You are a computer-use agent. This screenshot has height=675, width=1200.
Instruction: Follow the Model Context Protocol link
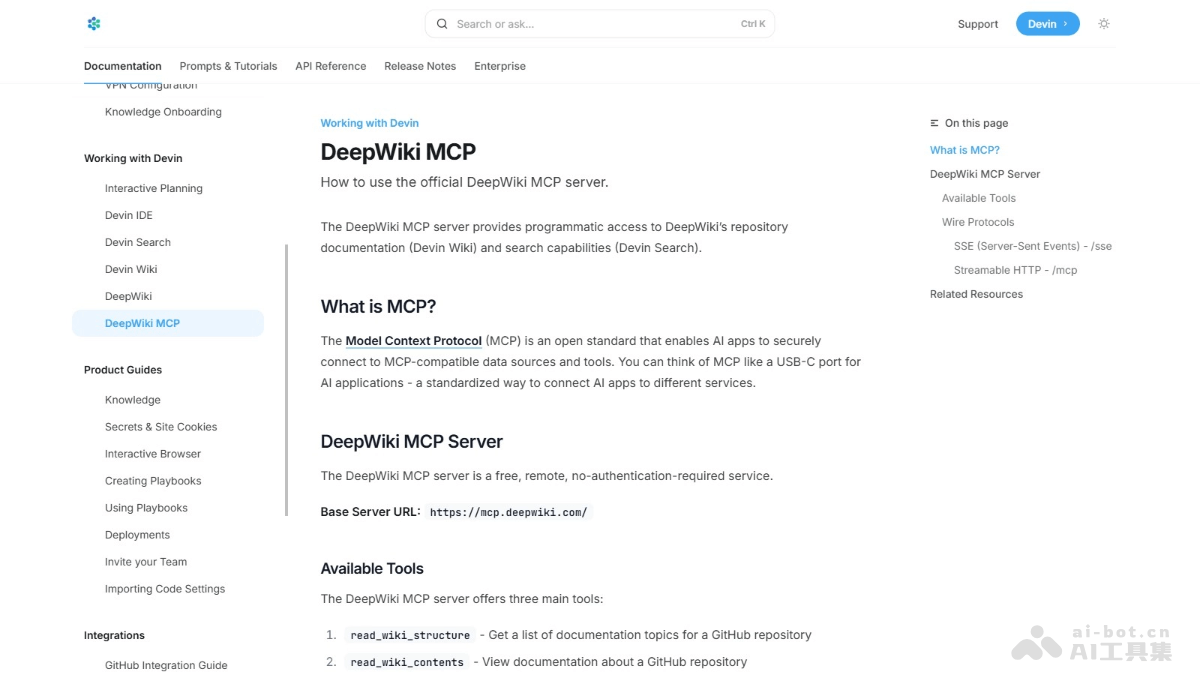[x=413, y=340]
